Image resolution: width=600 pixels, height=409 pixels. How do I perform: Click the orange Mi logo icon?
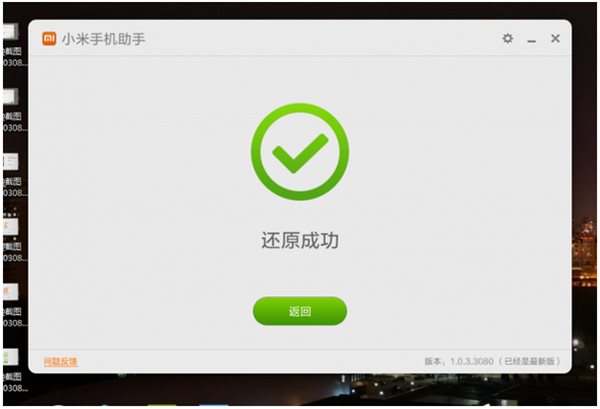(49, 39)
